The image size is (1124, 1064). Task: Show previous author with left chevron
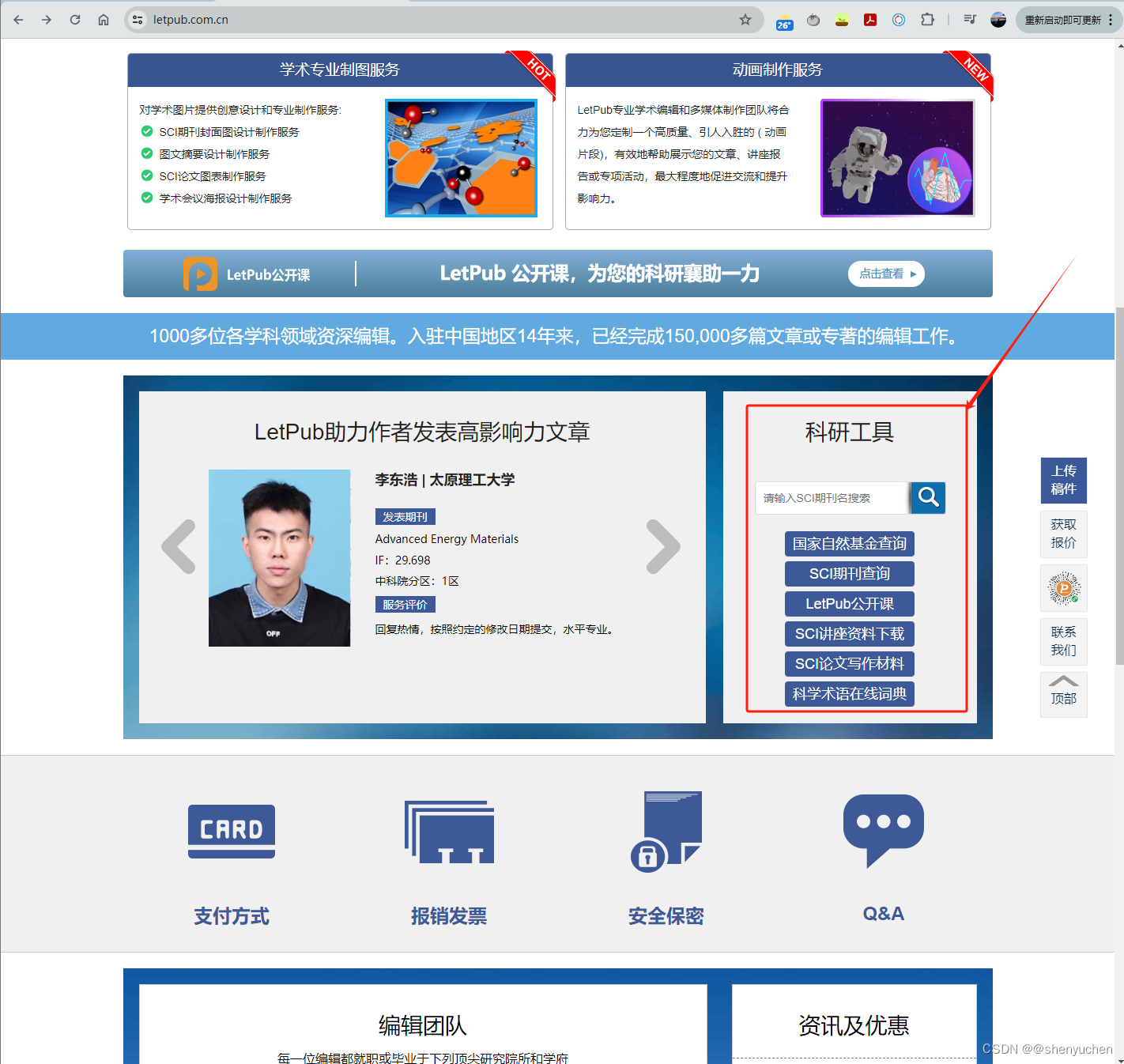point(179,546)
